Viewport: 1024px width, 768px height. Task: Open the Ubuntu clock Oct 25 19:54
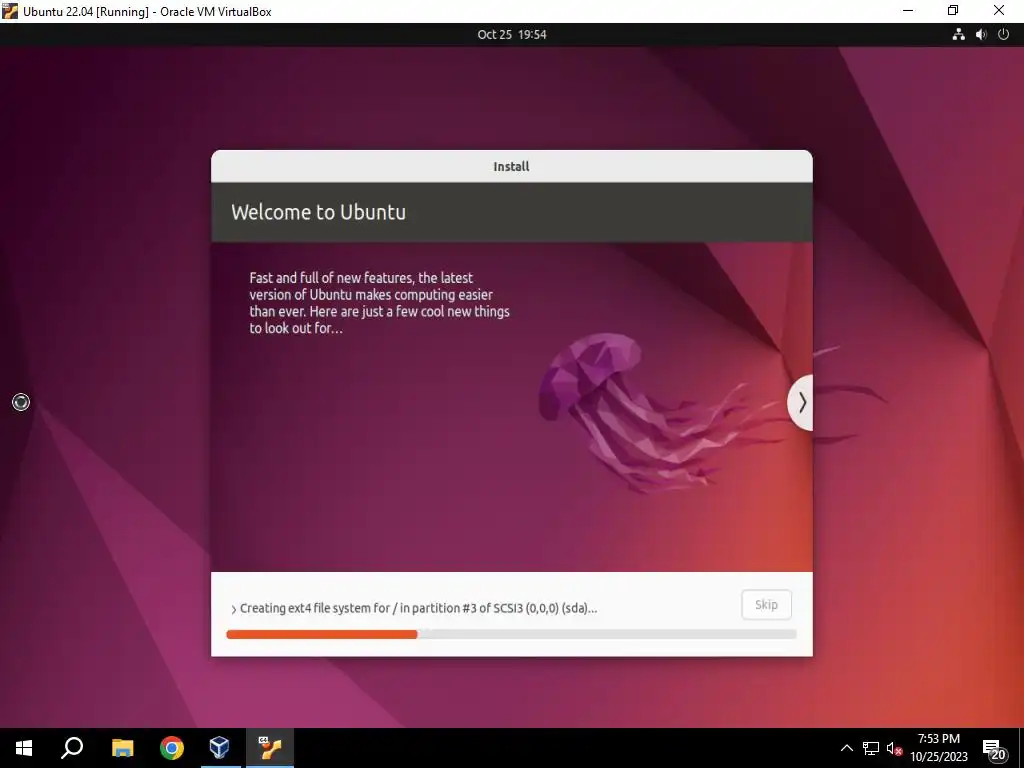coord(511,35)
